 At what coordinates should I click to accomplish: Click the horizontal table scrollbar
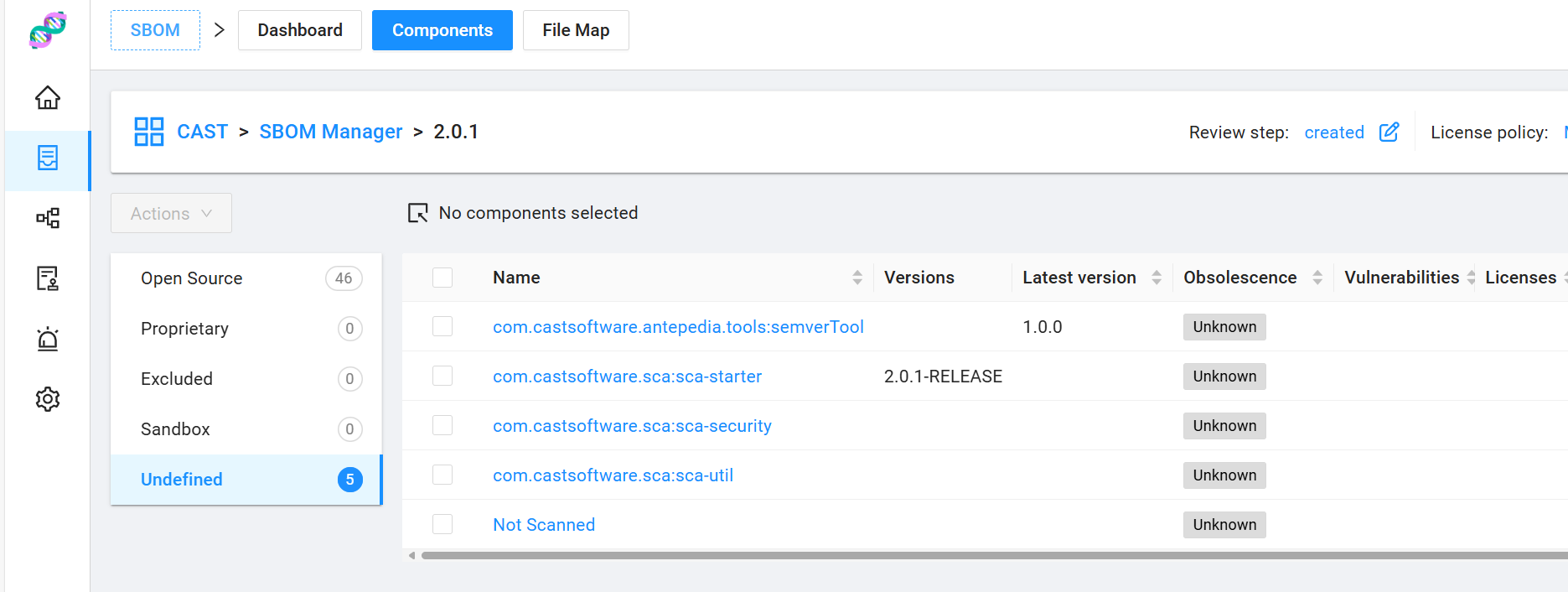pyautogui.click(x=994, y=555)
